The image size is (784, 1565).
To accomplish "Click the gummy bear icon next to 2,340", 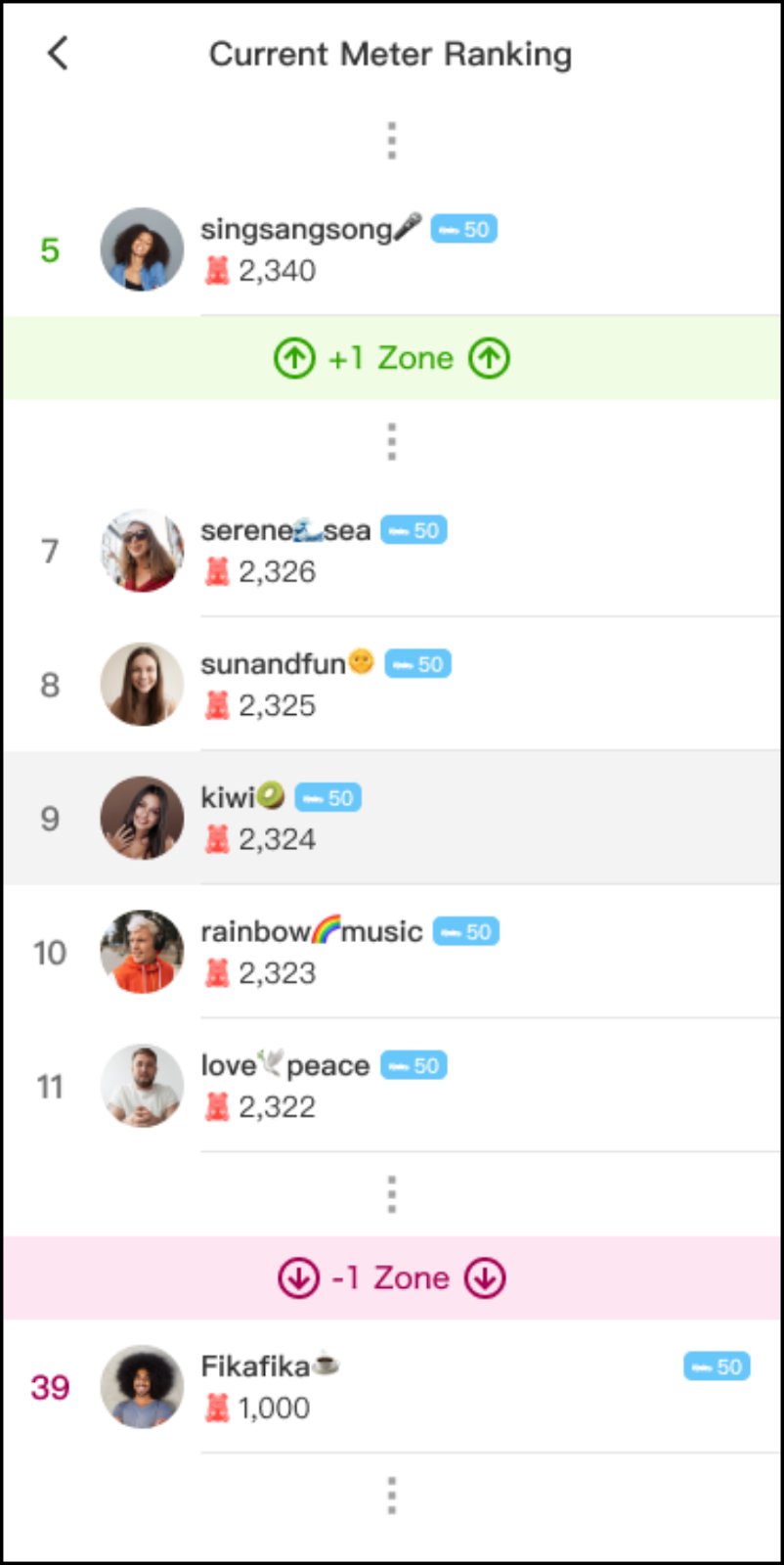I will [x=217, y=270].
